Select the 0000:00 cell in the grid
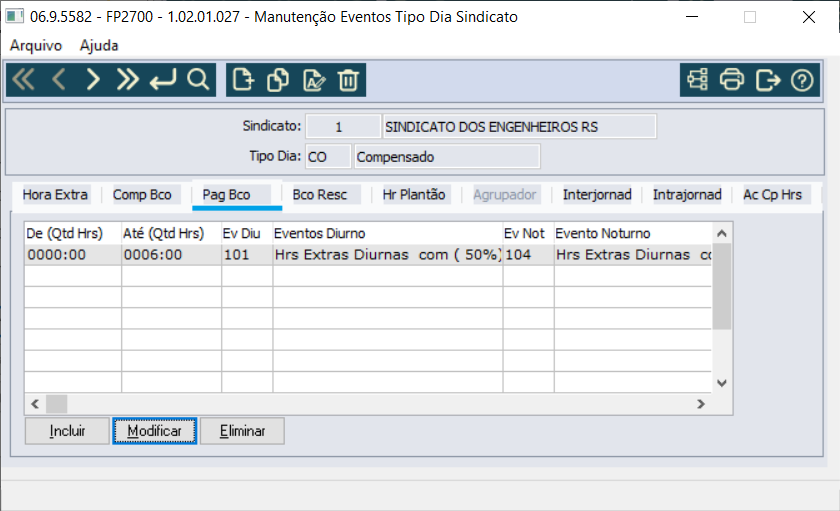840x511 pixels. tap(73, 254)
